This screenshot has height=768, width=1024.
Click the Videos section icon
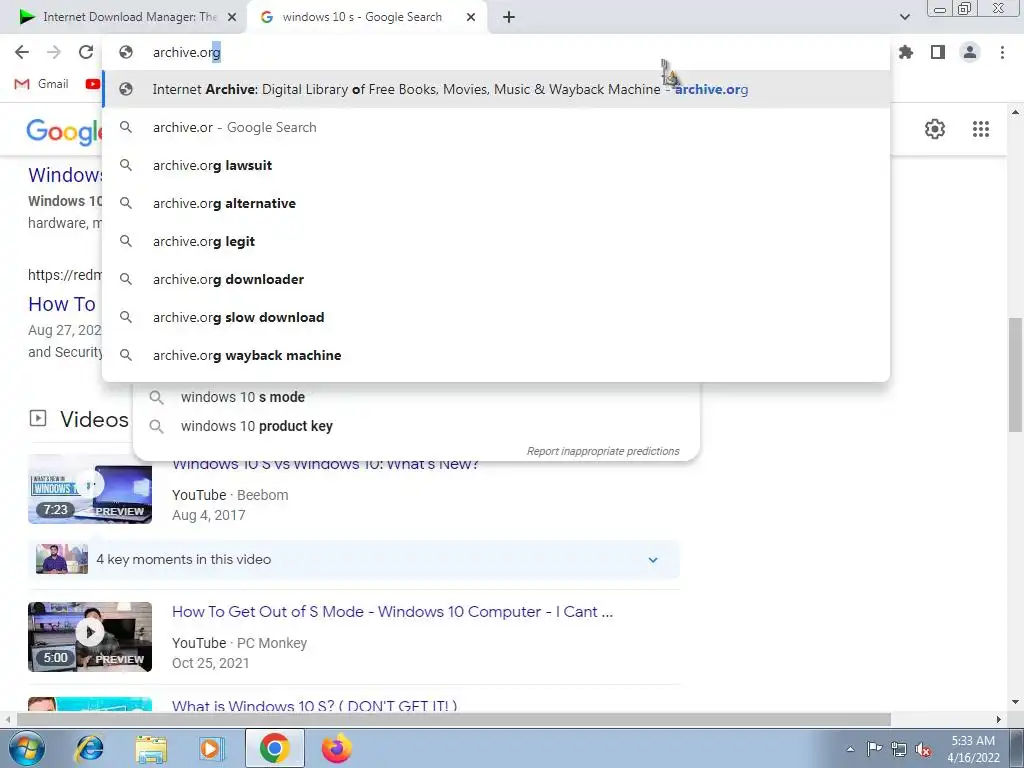pos(38,419)
